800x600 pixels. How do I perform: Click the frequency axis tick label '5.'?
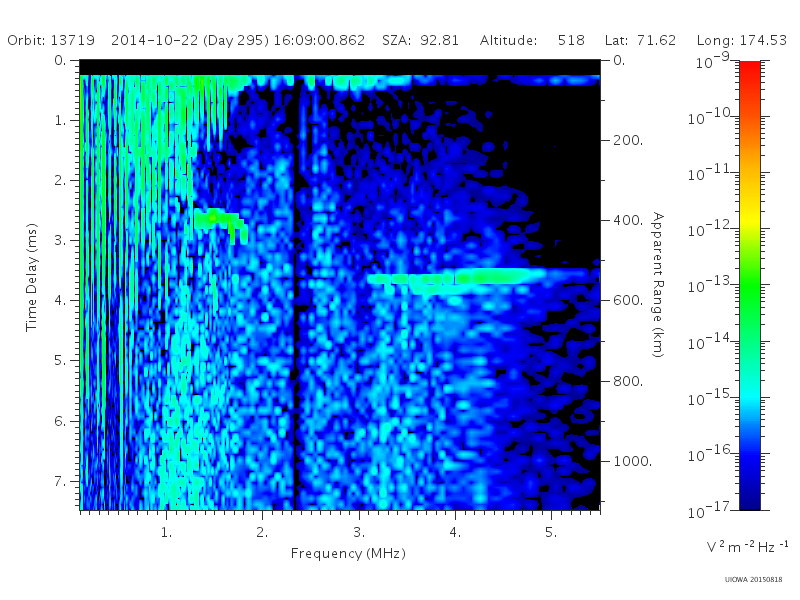point(551,532)
